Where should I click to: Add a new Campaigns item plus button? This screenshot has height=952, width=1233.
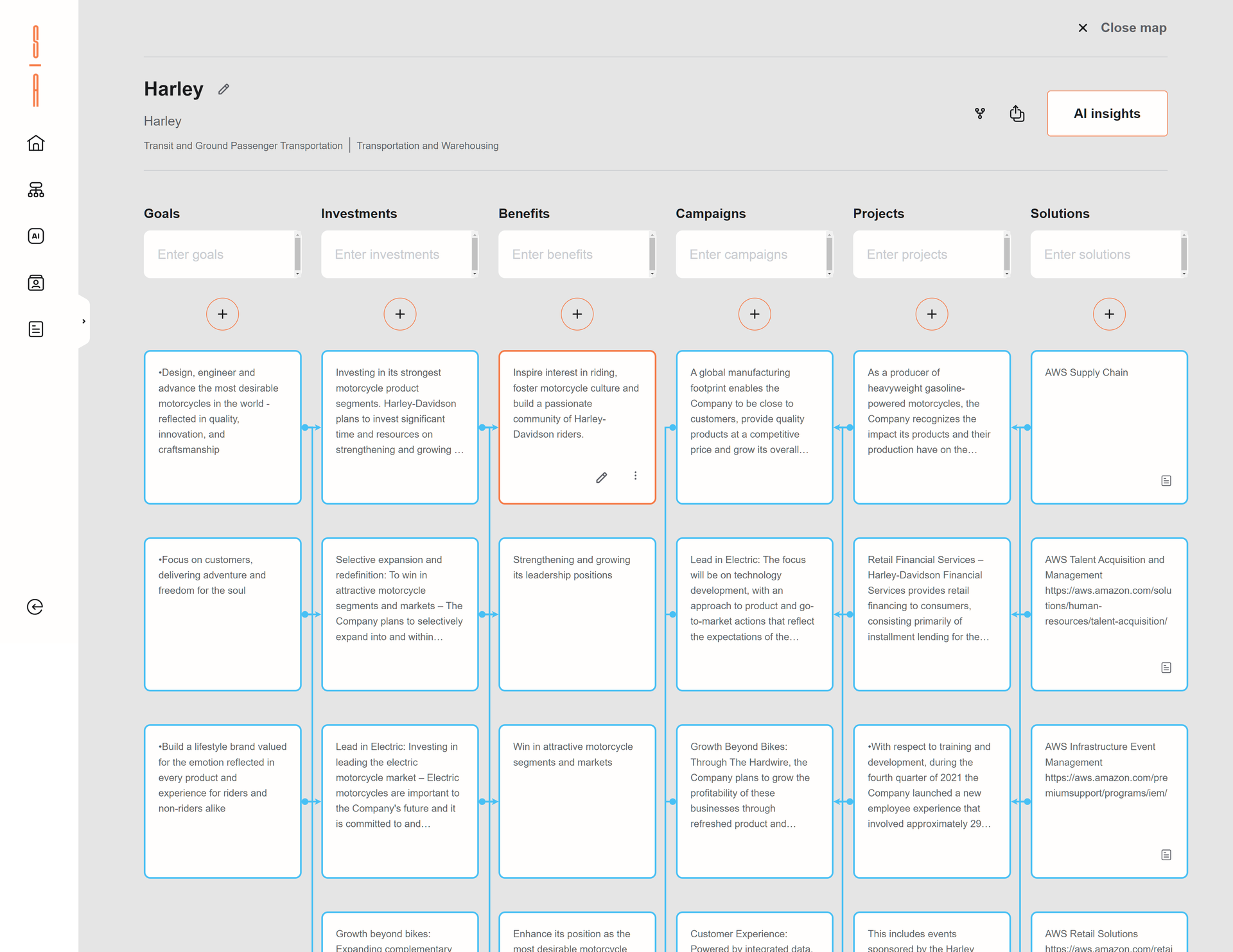coord(755,314)
